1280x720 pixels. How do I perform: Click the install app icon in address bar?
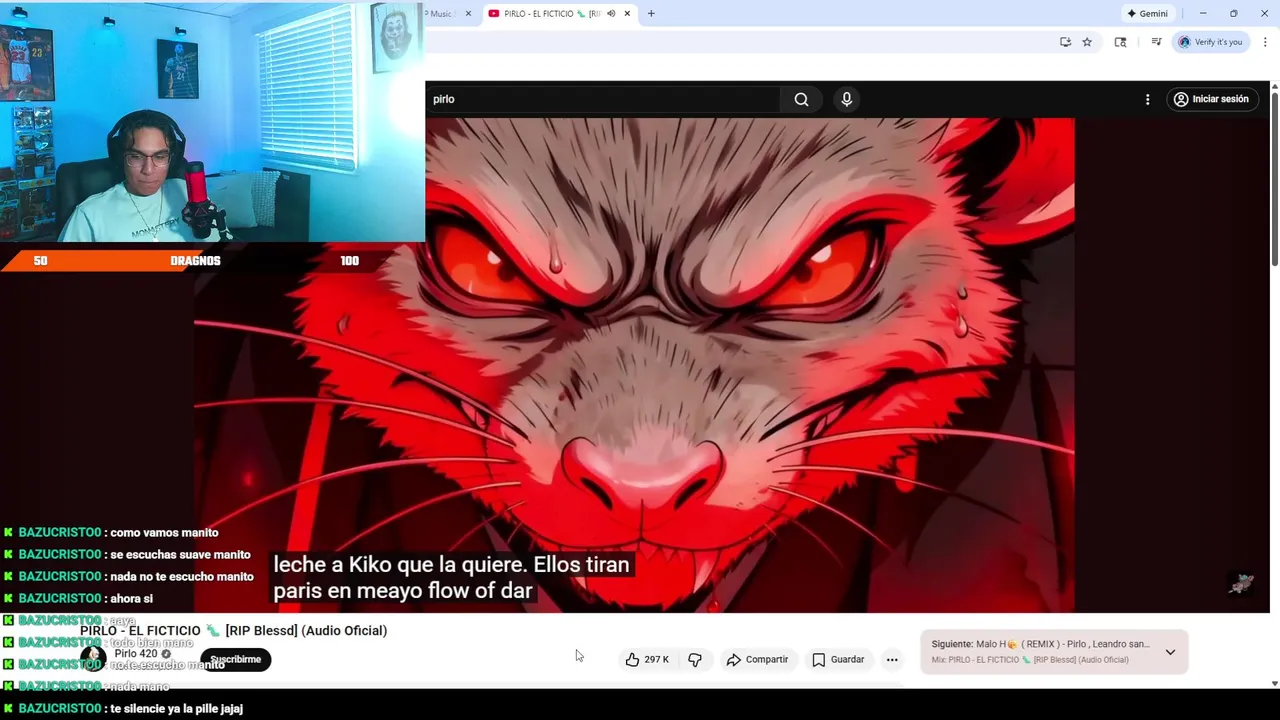tap(1065, 42)
